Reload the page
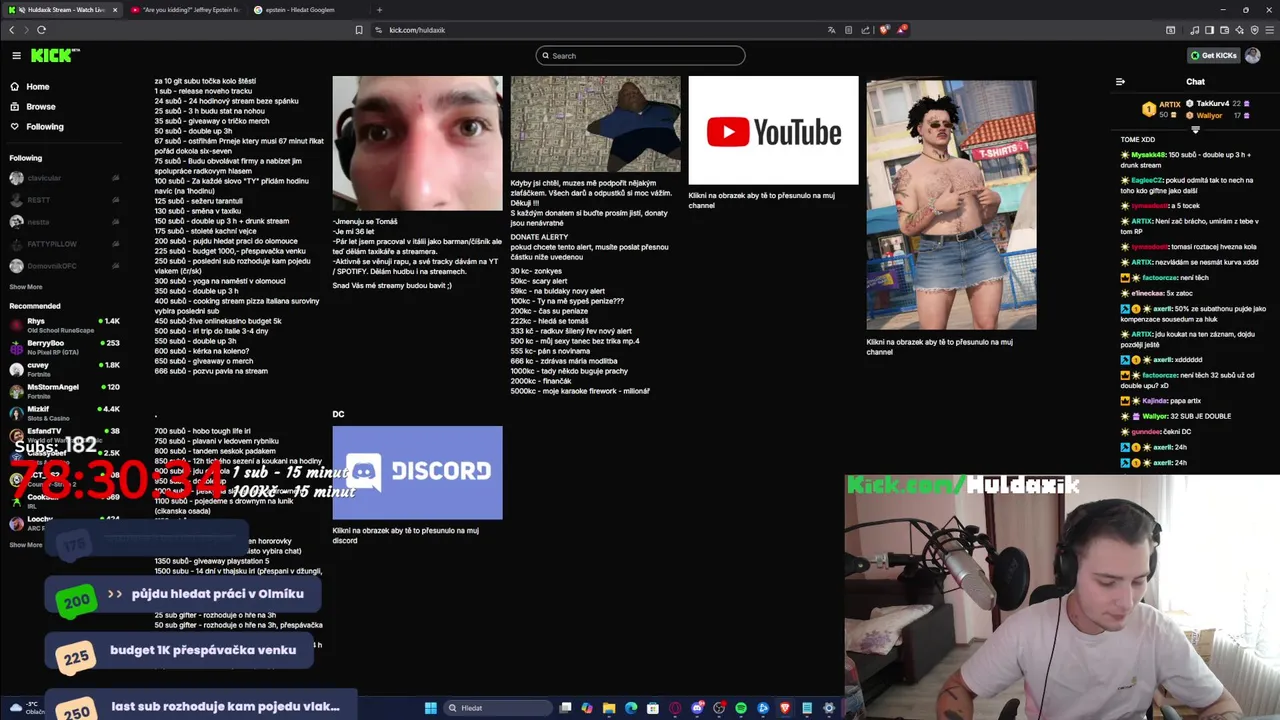This screenshot has height=720, width=1280. tap(41, 30)
